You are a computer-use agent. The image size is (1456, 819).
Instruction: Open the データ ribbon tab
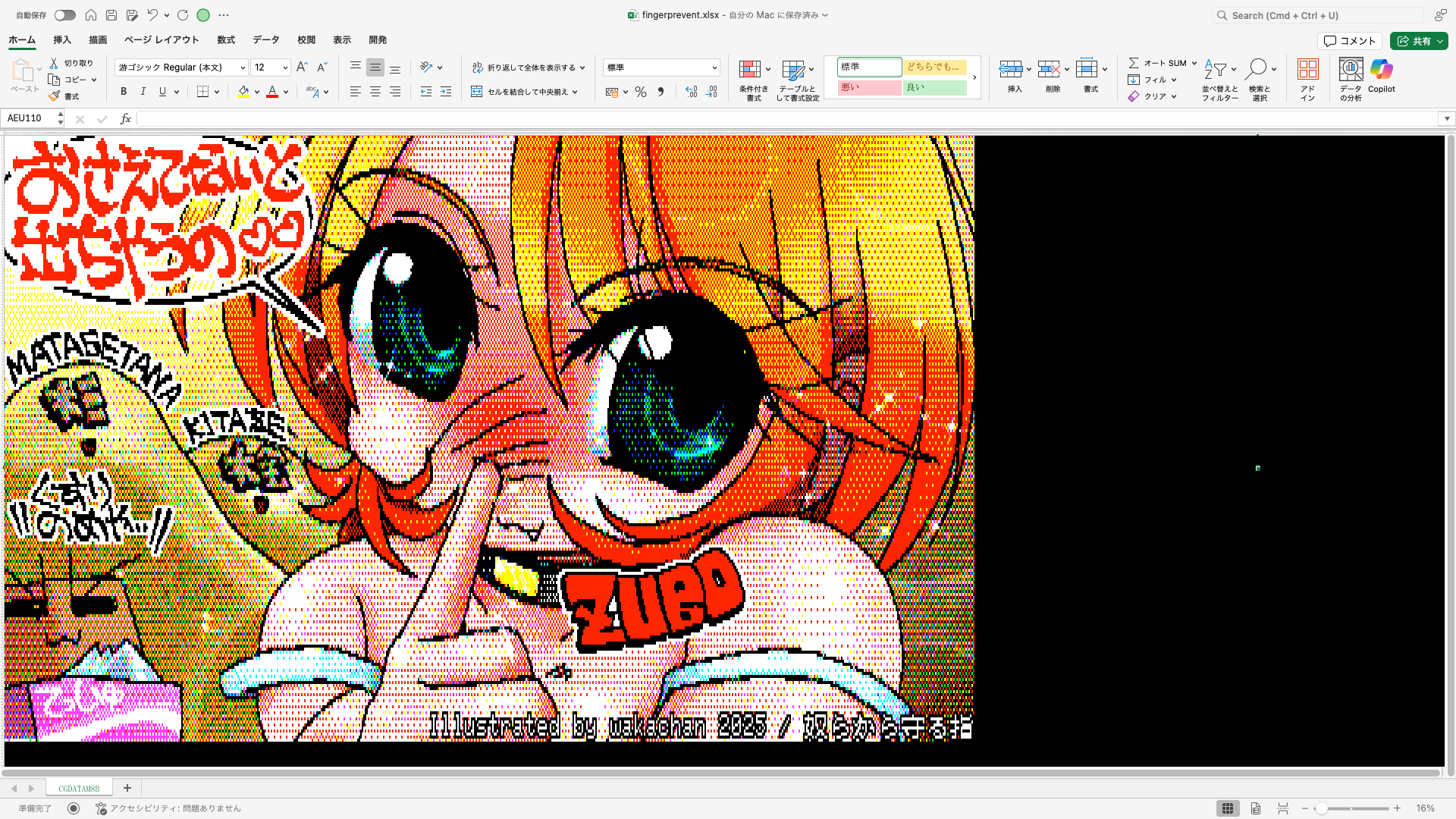point(266,40)
